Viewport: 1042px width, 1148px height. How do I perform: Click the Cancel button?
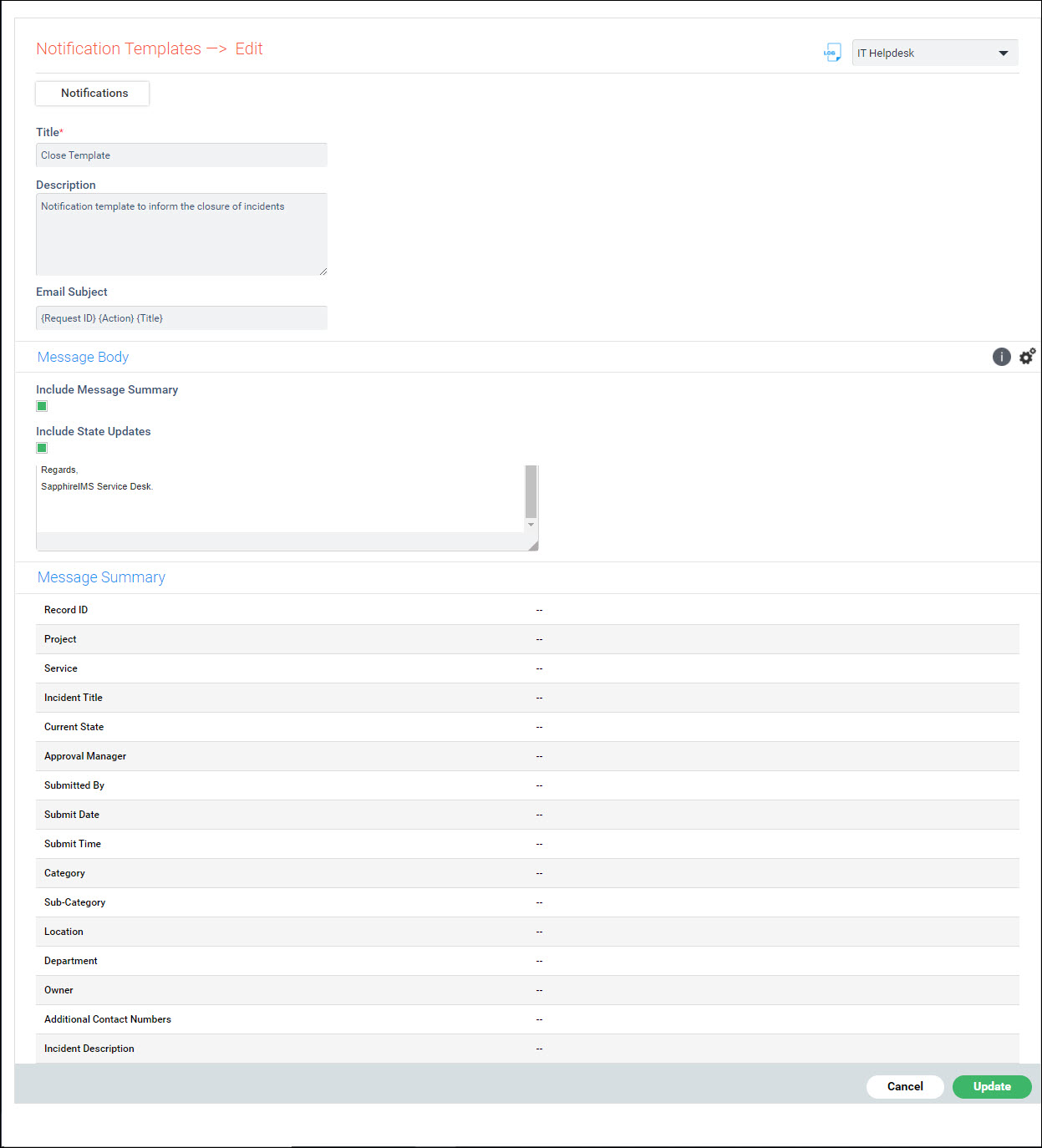point(904,1086)
